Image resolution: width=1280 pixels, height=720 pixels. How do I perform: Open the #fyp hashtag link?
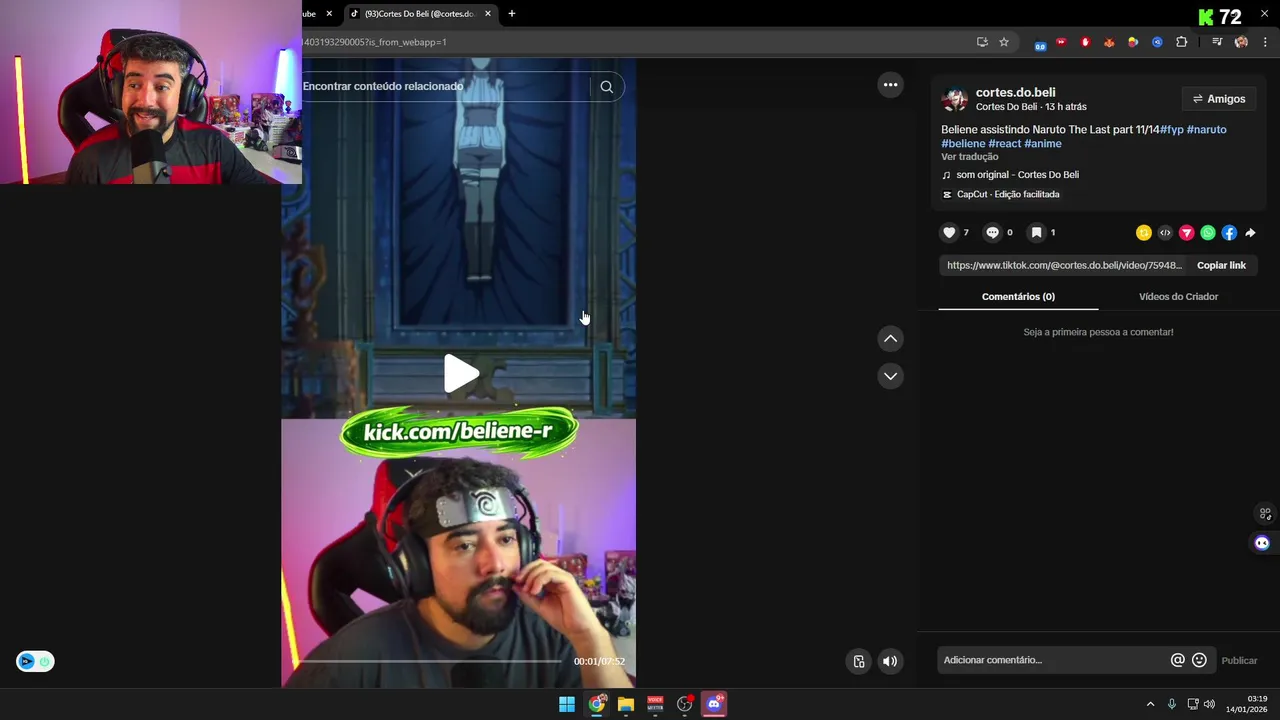click(1171, 130)
